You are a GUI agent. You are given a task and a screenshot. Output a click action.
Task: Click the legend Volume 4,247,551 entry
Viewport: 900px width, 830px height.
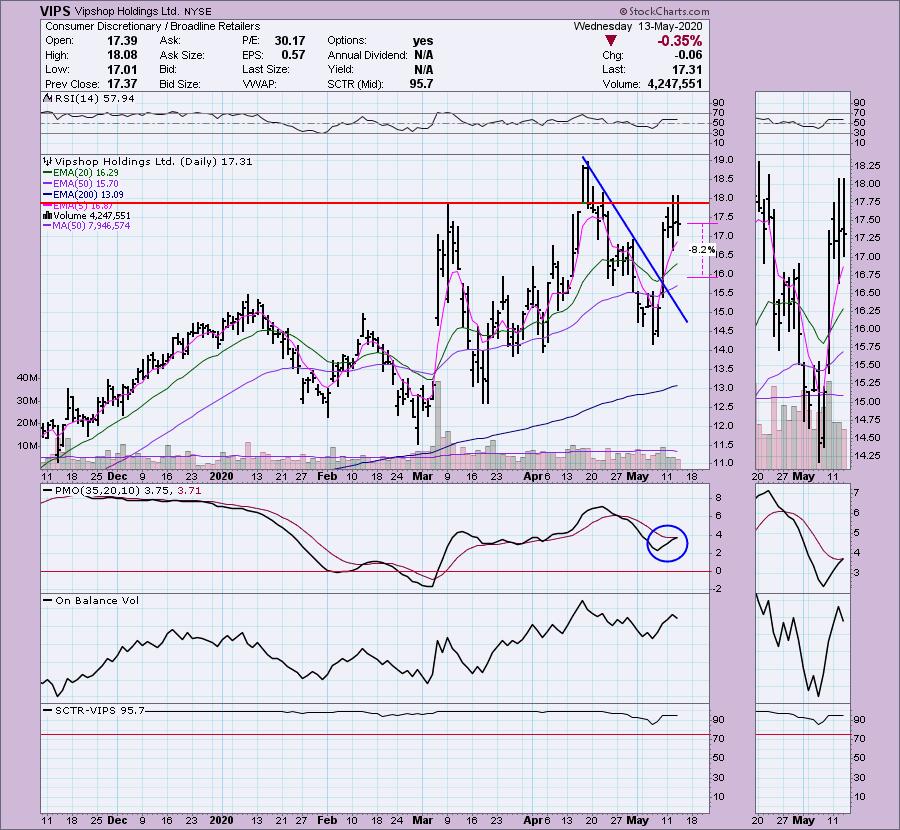(x=92, y=216)
